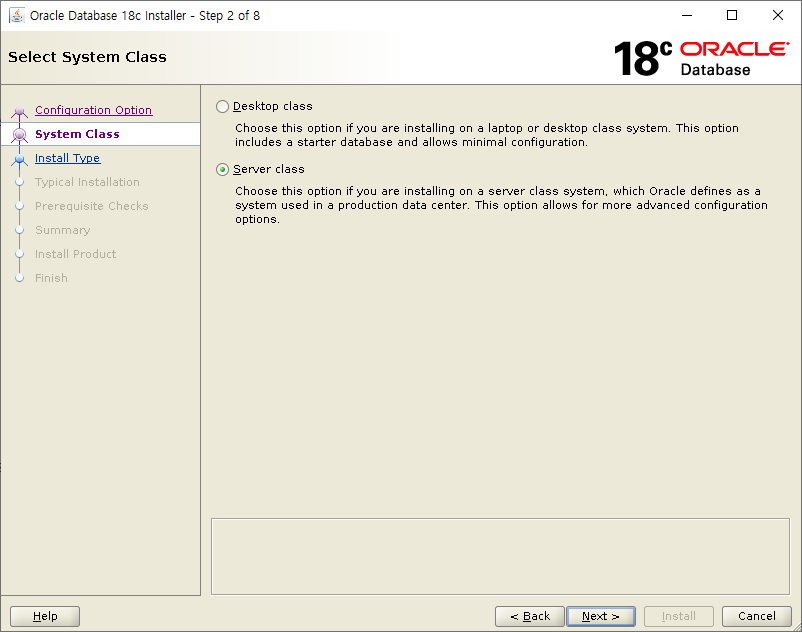Click the Configuration Option step node icon
This screenshot has width=802, height=632.
[x=19, y=111]
